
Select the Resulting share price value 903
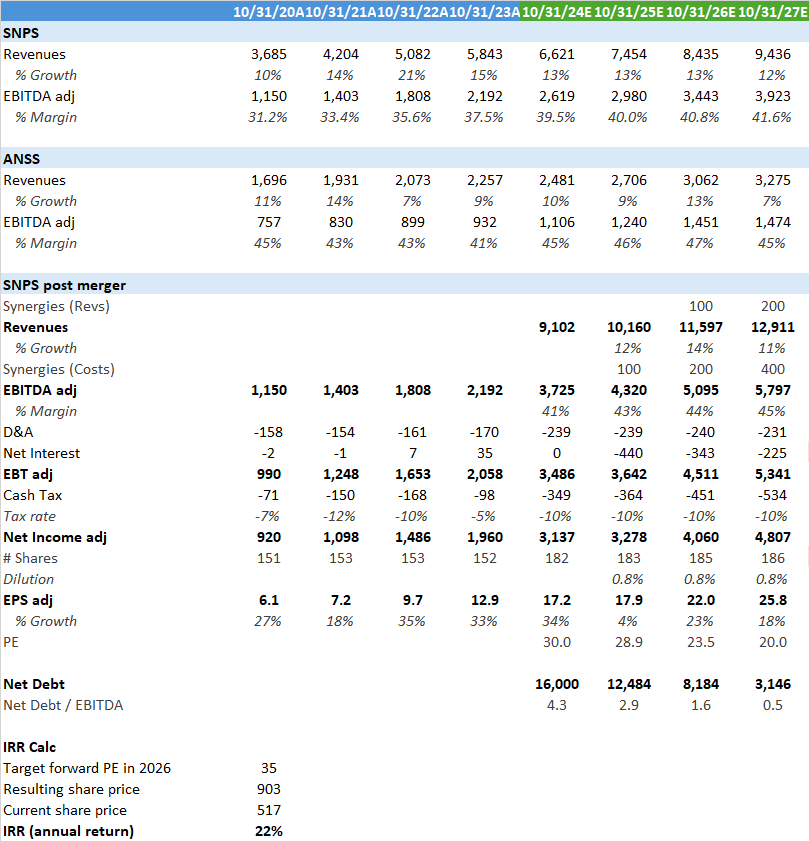pyautogui.click(x=268, y=789)
